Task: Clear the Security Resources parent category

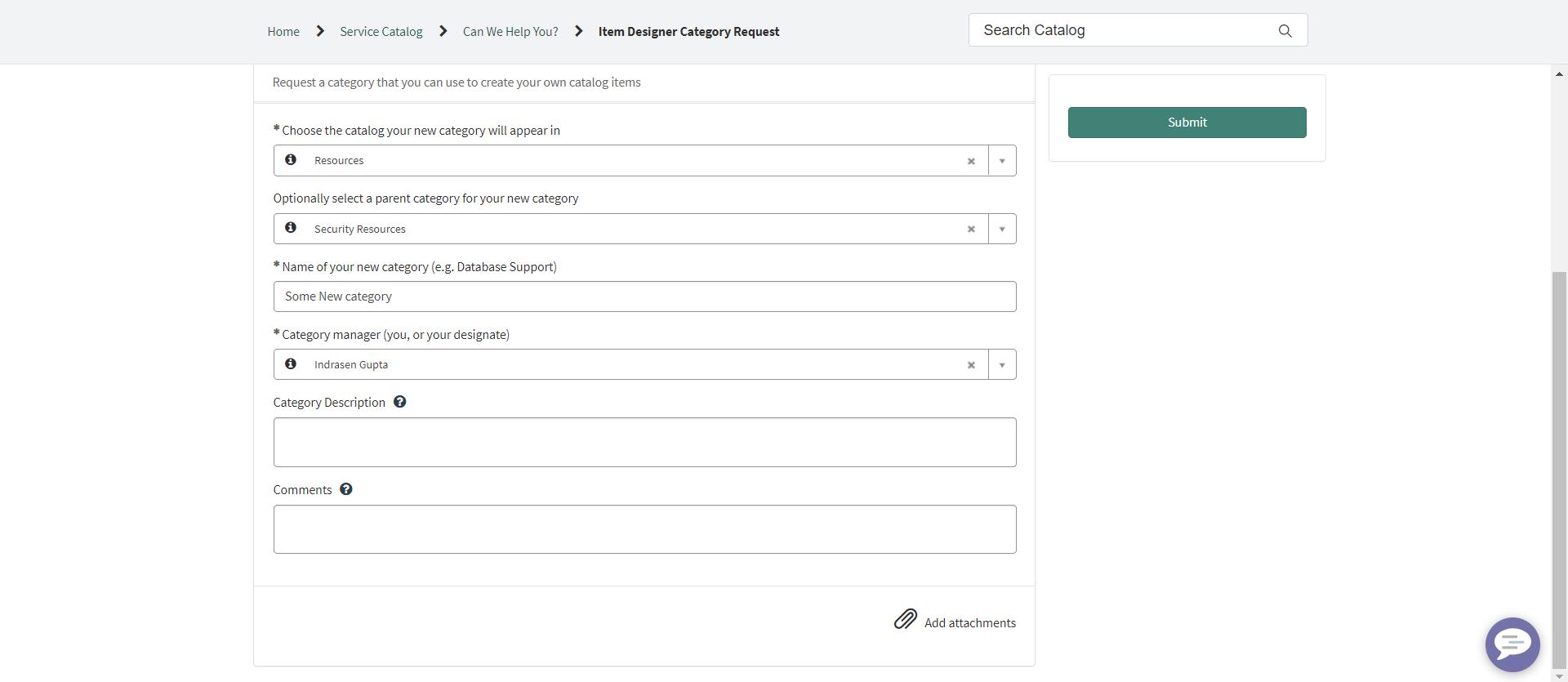Action: pos(971,229)
